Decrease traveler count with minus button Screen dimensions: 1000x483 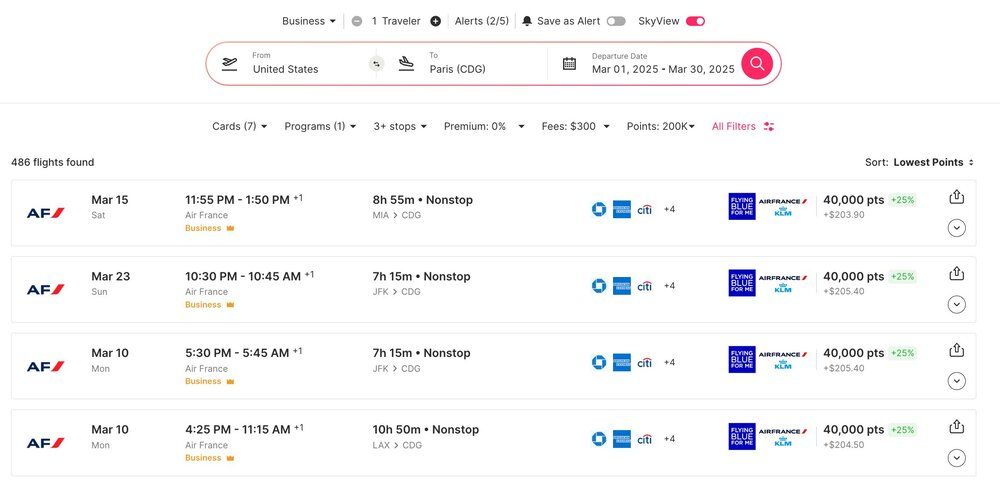point(357,21)
